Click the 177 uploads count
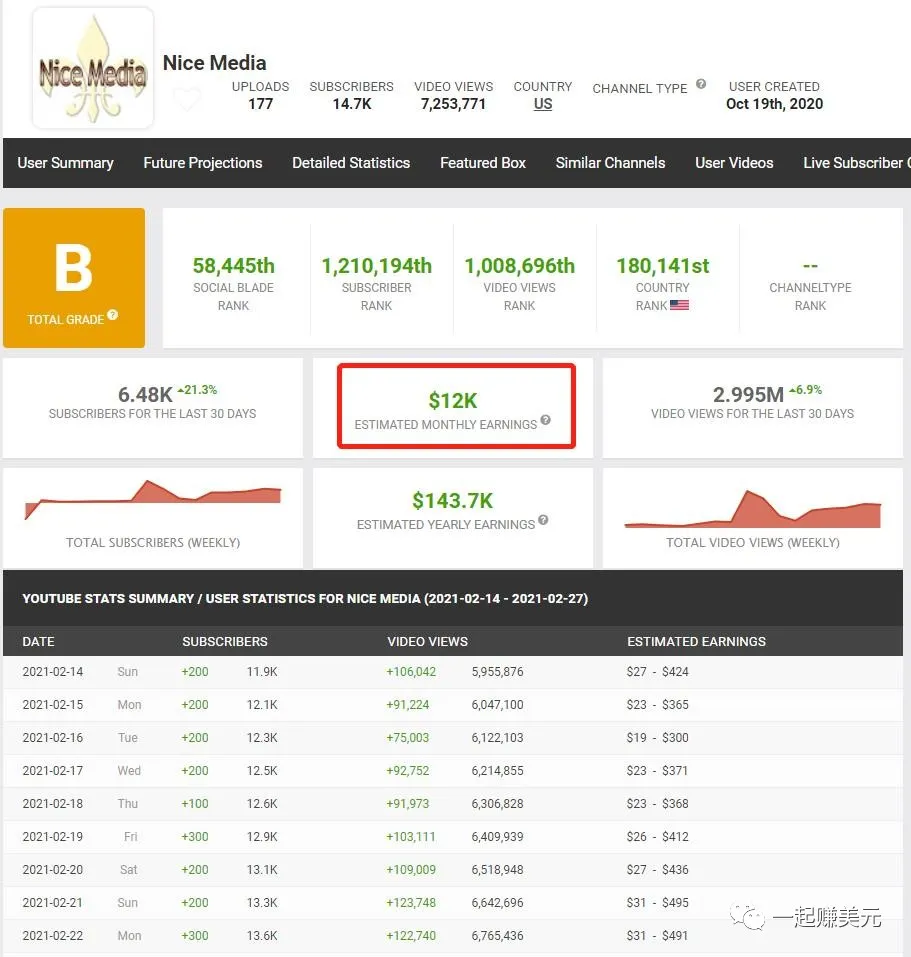The width and height of the screenshot is (911, 957). [x=261, y=104]
